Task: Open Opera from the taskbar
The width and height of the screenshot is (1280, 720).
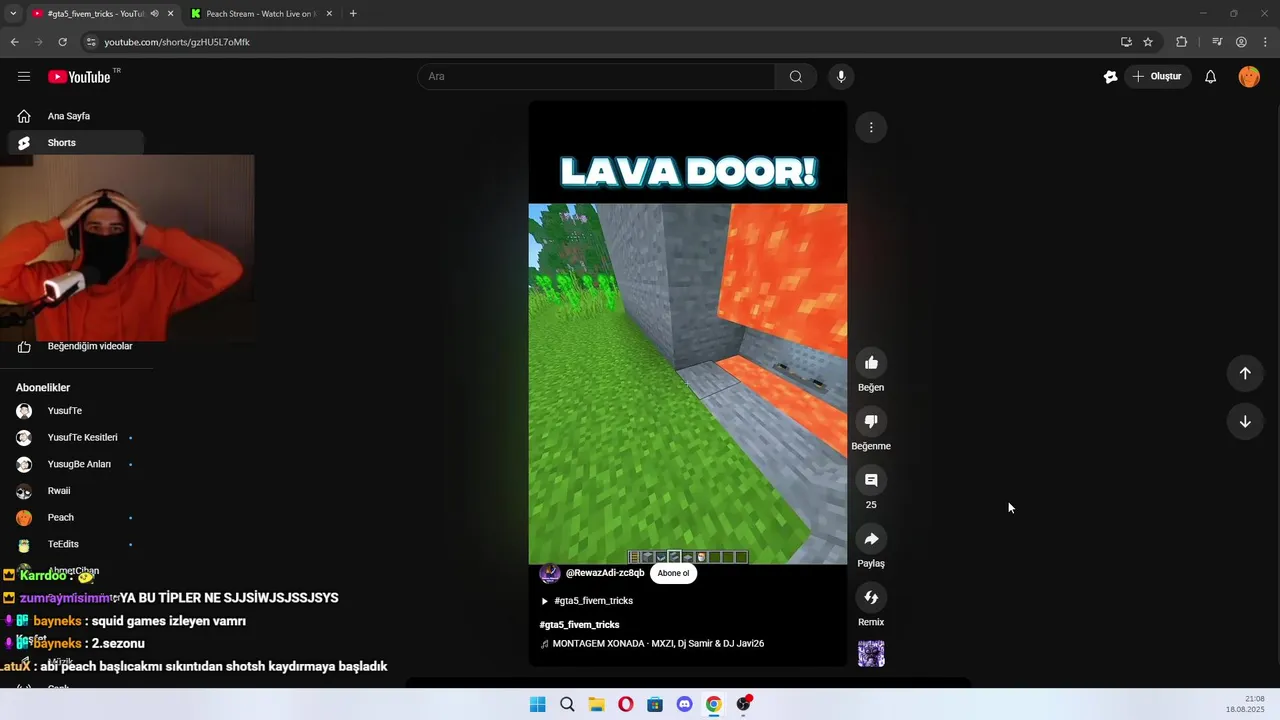Action: [625, 705]
